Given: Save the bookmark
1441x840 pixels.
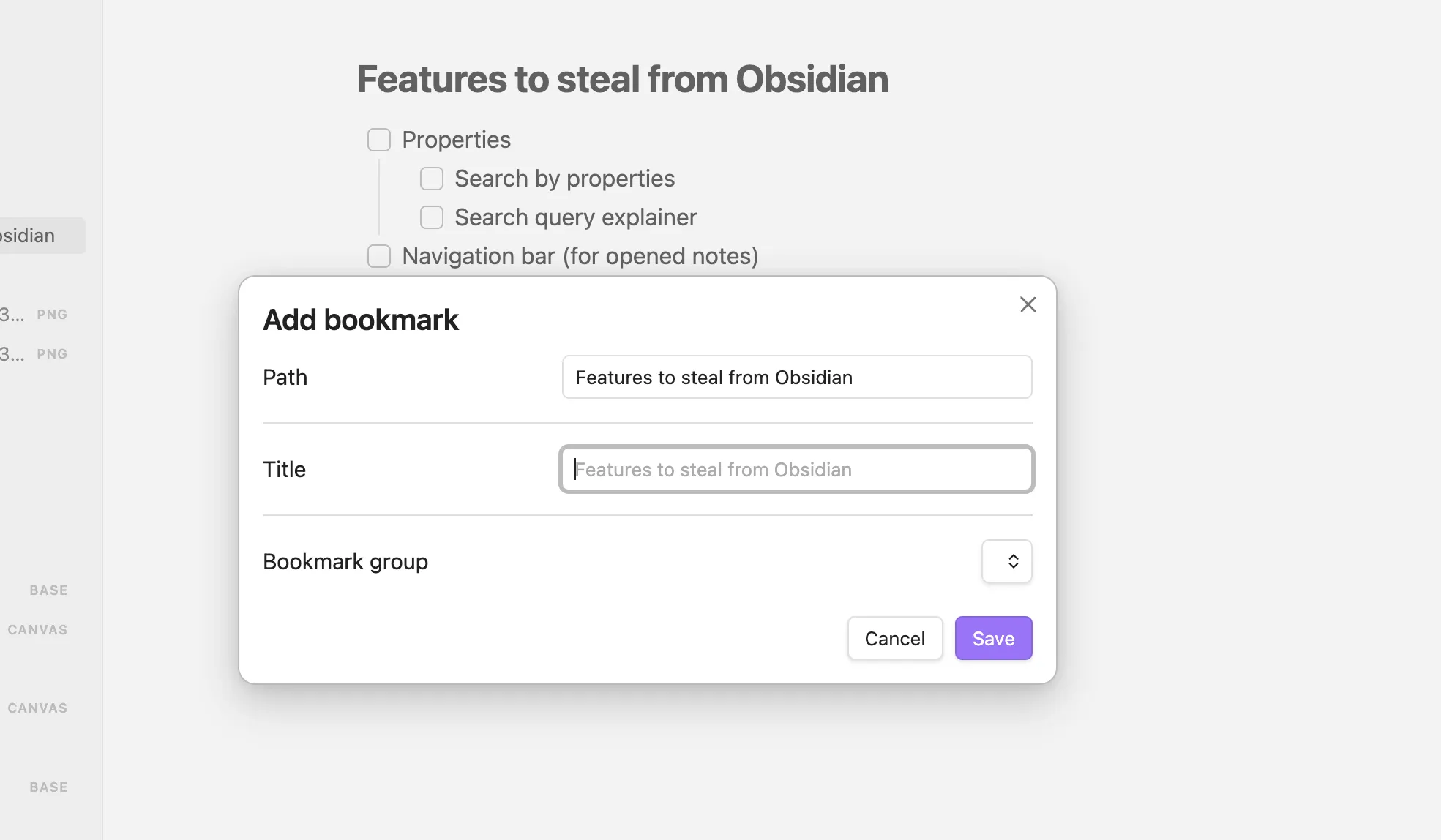Looking at the screenshot, I should pos(993,637).
